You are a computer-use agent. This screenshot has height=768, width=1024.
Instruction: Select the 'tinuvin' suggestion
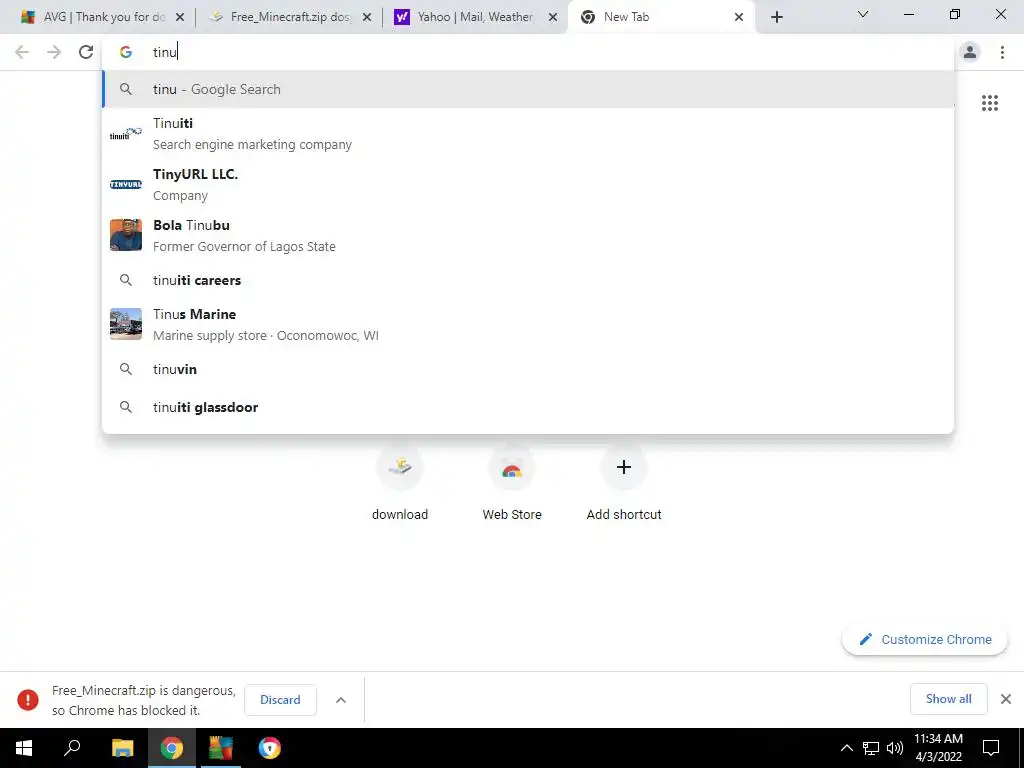point(528,370)
